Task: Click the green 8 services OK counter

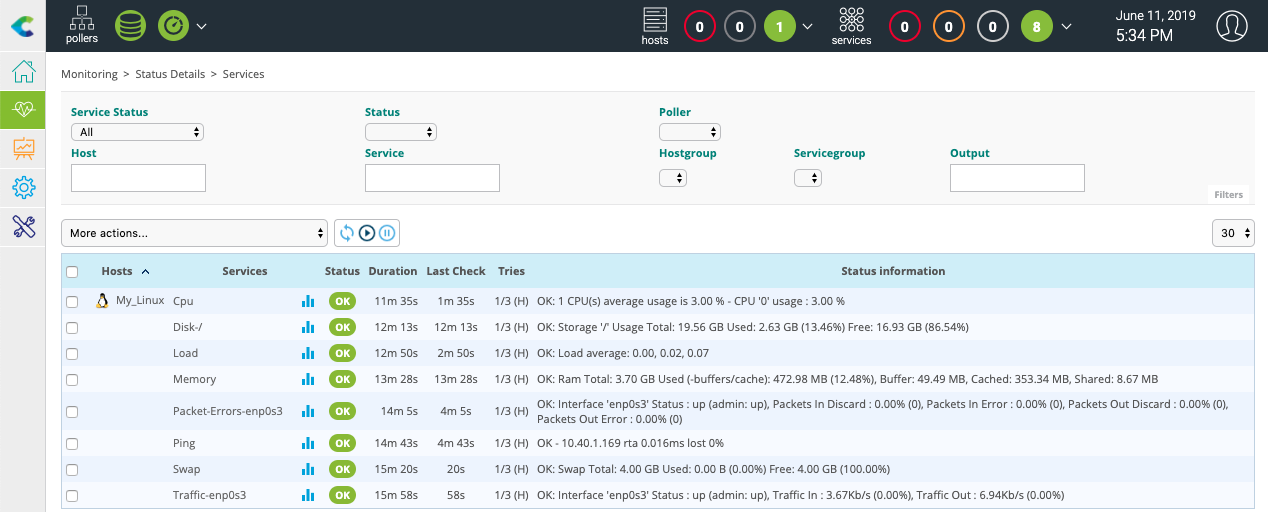Action: click(x=1036, y=27)
